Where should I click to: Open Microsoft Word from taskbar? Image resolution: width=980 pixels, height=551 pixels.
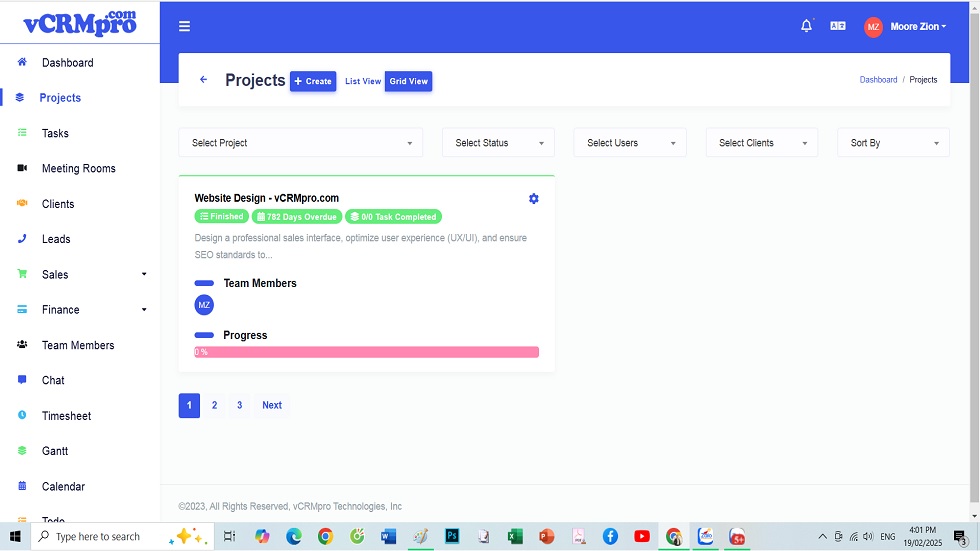pyautogui.click(x=388, y=537)
